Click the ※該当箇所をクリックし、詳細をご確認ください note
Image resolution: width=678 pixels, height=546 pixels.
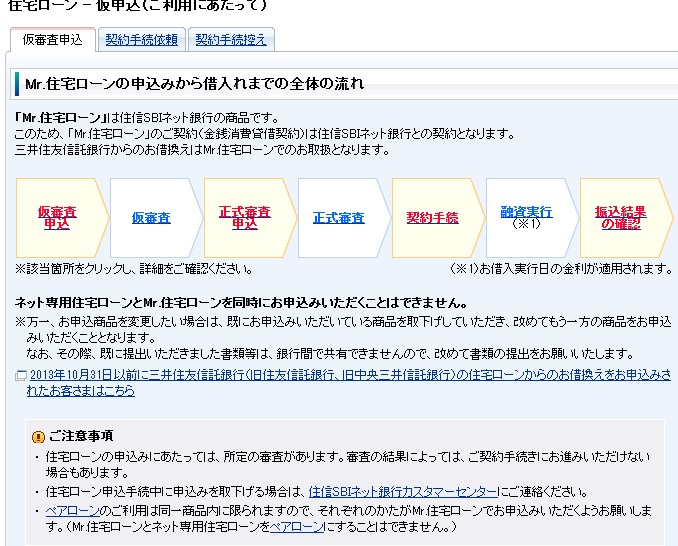[x=133, y=269]
